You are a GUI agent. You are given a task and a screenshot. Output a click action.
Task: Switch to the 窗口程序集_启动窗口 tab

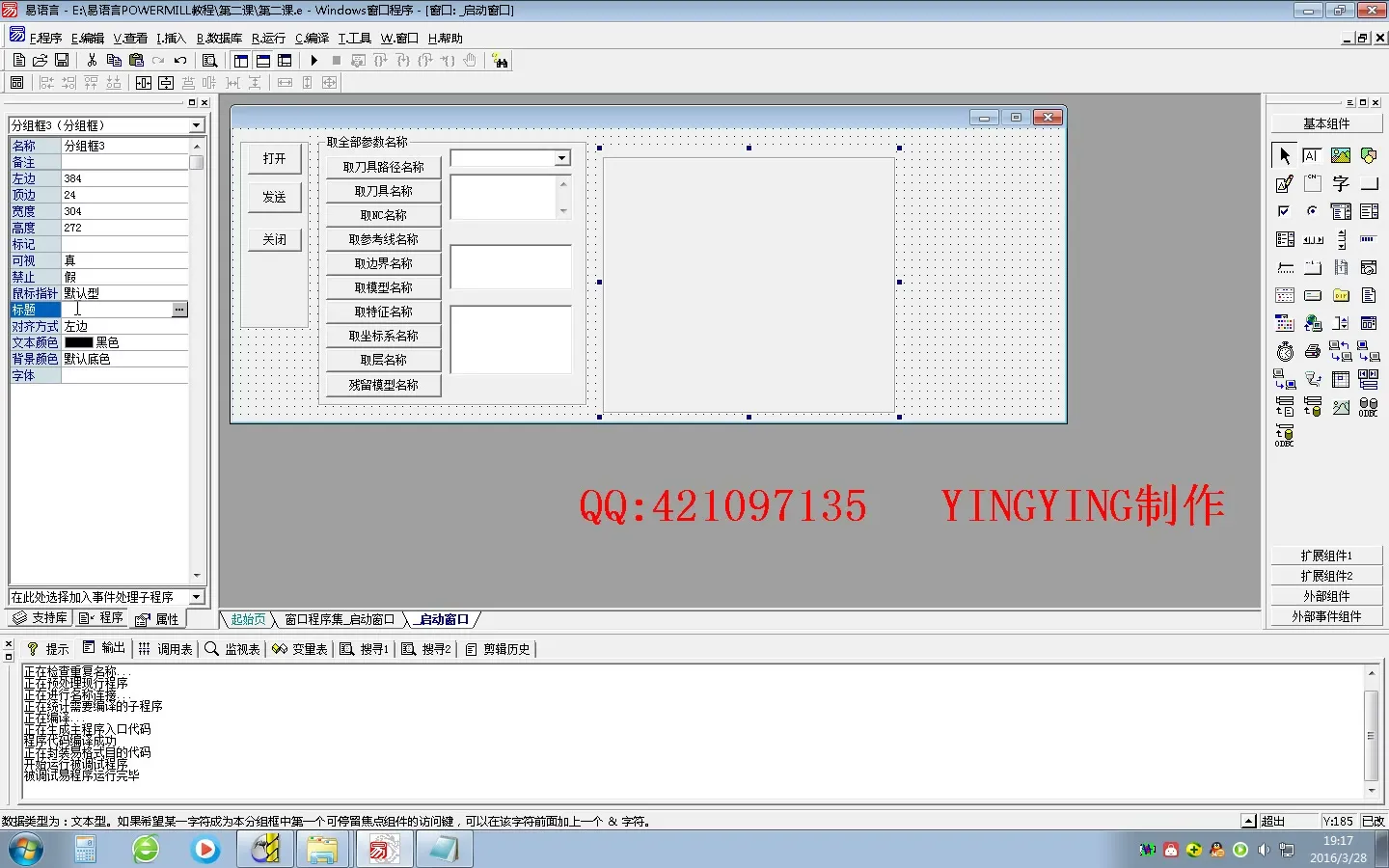[x=339, y=619]
